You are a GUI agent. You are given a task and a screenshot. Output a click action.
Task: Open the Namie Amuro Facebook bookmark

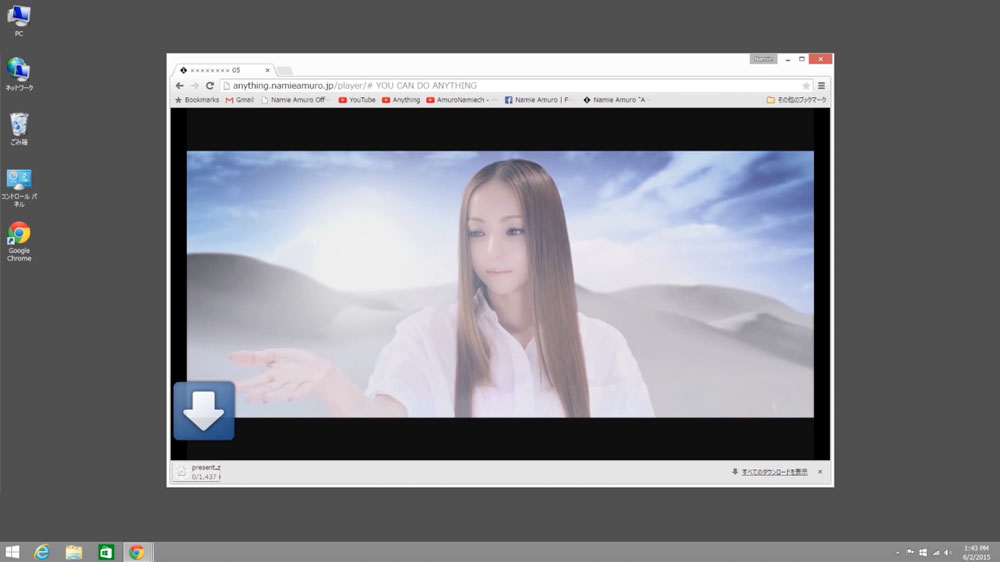538,100
